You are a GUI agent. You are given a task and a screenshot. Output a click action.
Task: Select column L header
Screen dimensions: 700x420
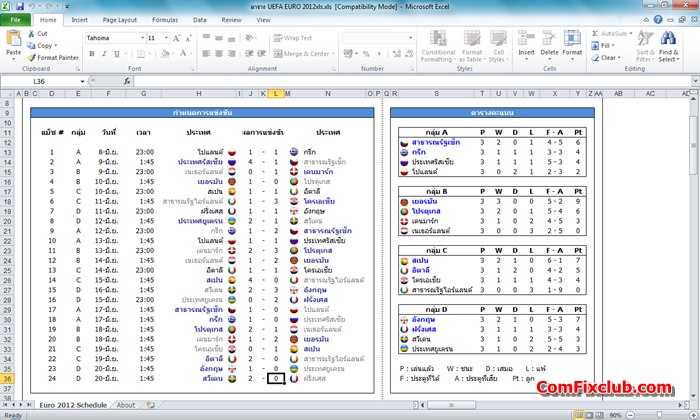[276, 93]
